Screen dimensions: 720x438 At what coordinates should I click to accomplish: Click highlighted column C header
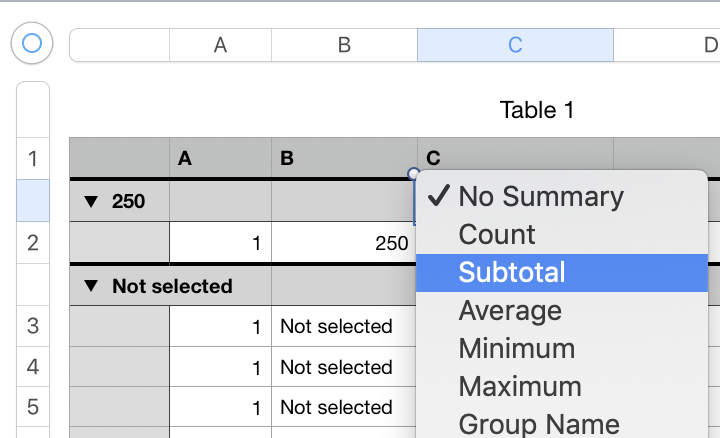click(515, 45)
